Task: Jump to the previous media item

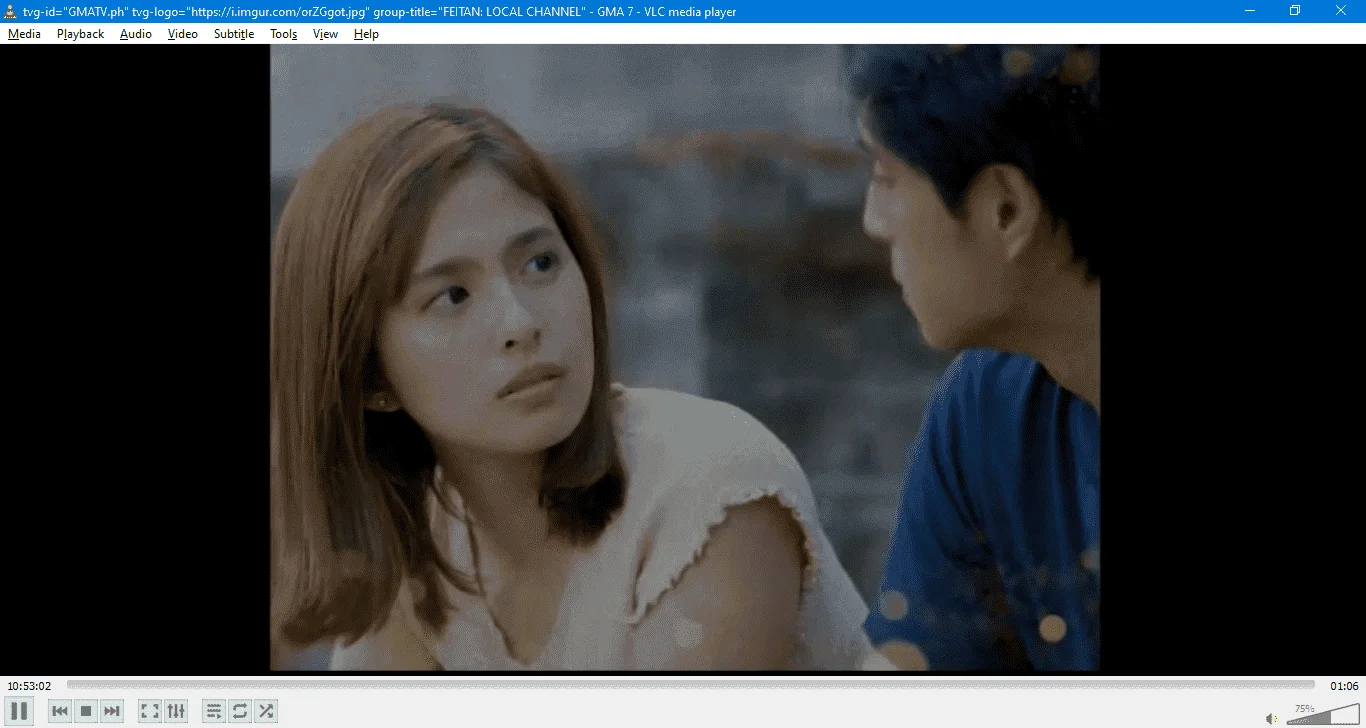Action: 60,711
